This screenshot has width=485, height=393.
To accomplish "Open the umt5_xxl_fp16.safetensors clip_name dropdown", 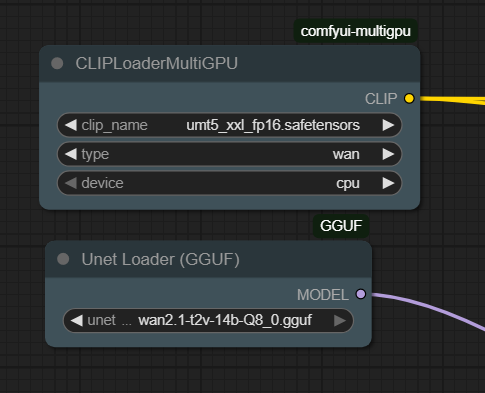I will click(229, 125).
